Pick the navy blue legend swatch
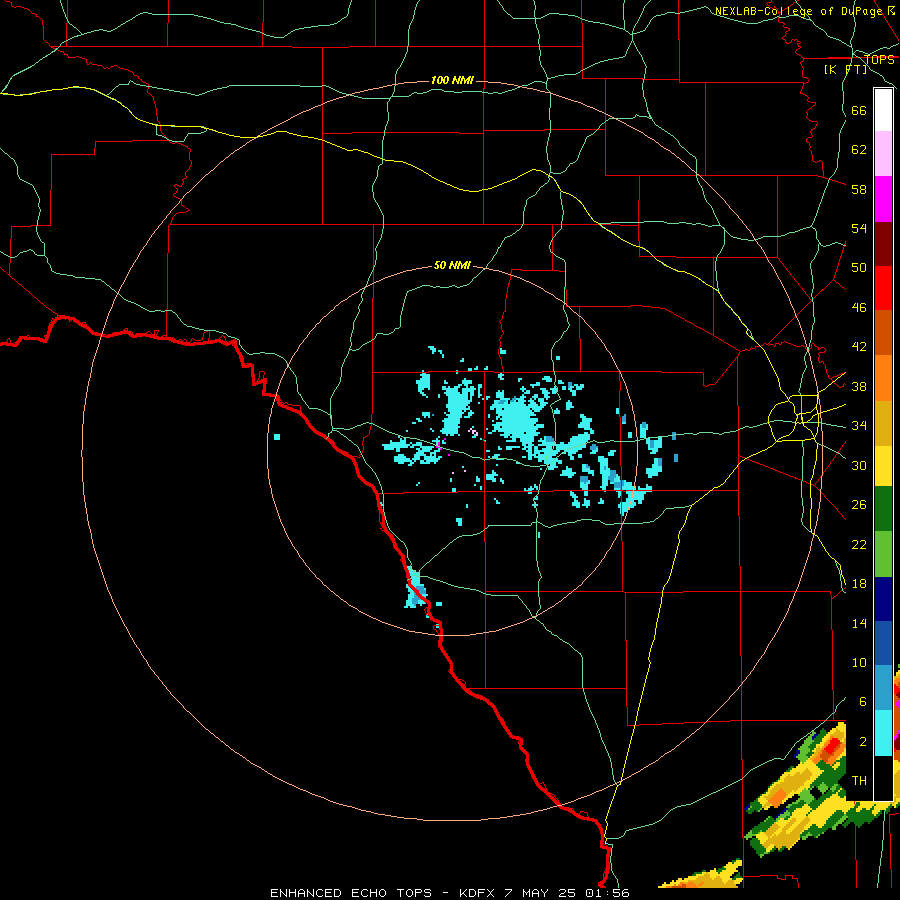Image resolution: width=900 pixels, height=900 pixels. pyautogui.click(x=883, y=598)
